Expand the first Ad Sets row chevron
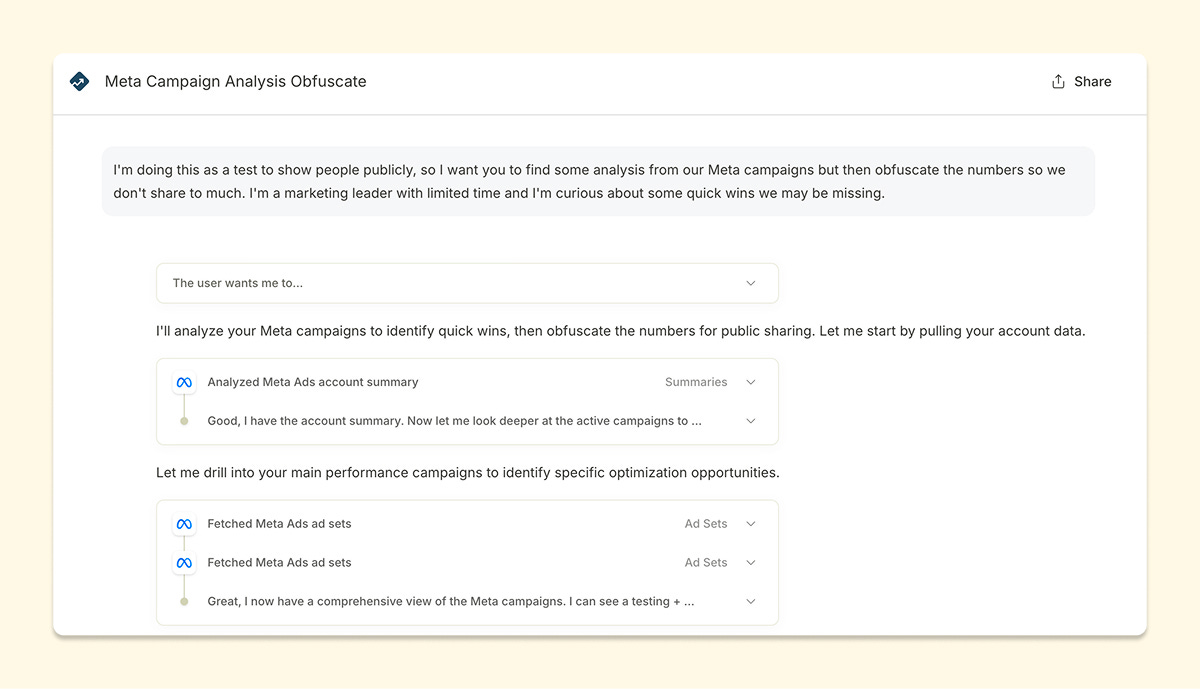 click(x=751, y=524)
